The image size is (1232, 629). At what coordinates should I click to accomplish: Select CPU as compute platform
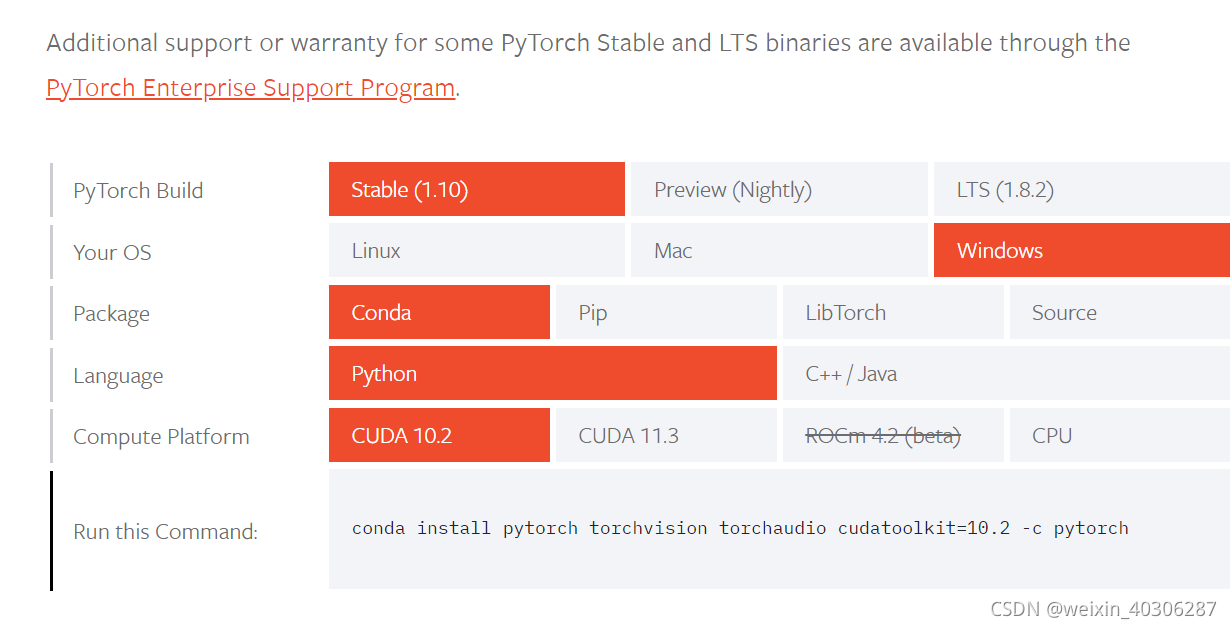(x=1118, y=435)
